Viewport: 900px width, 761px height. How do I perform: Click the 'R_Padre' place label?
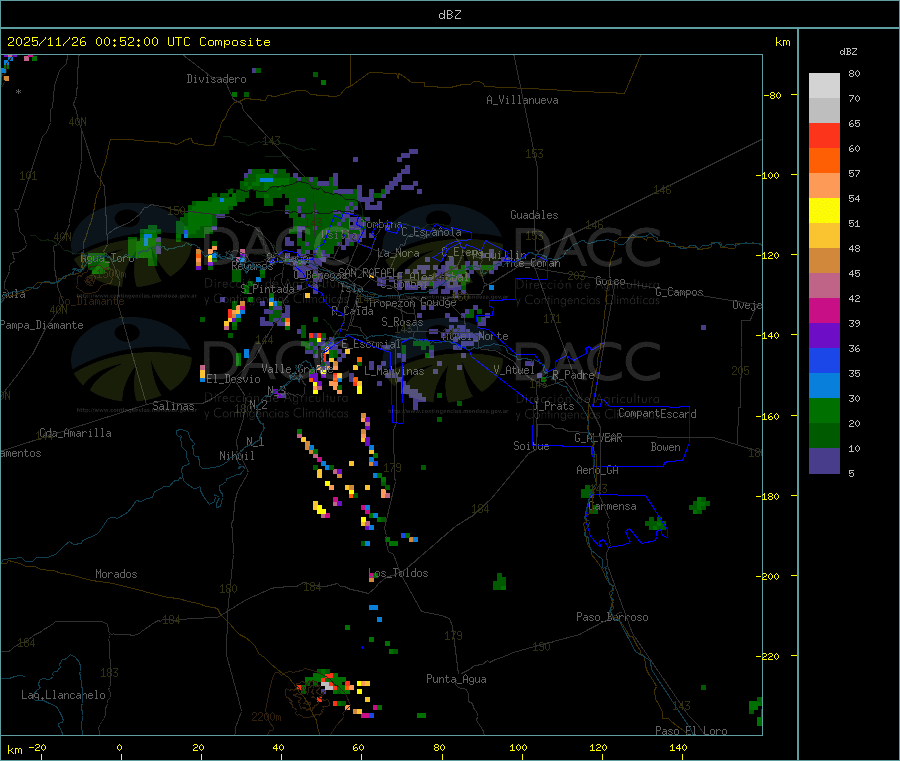click(x=573, y=375)
